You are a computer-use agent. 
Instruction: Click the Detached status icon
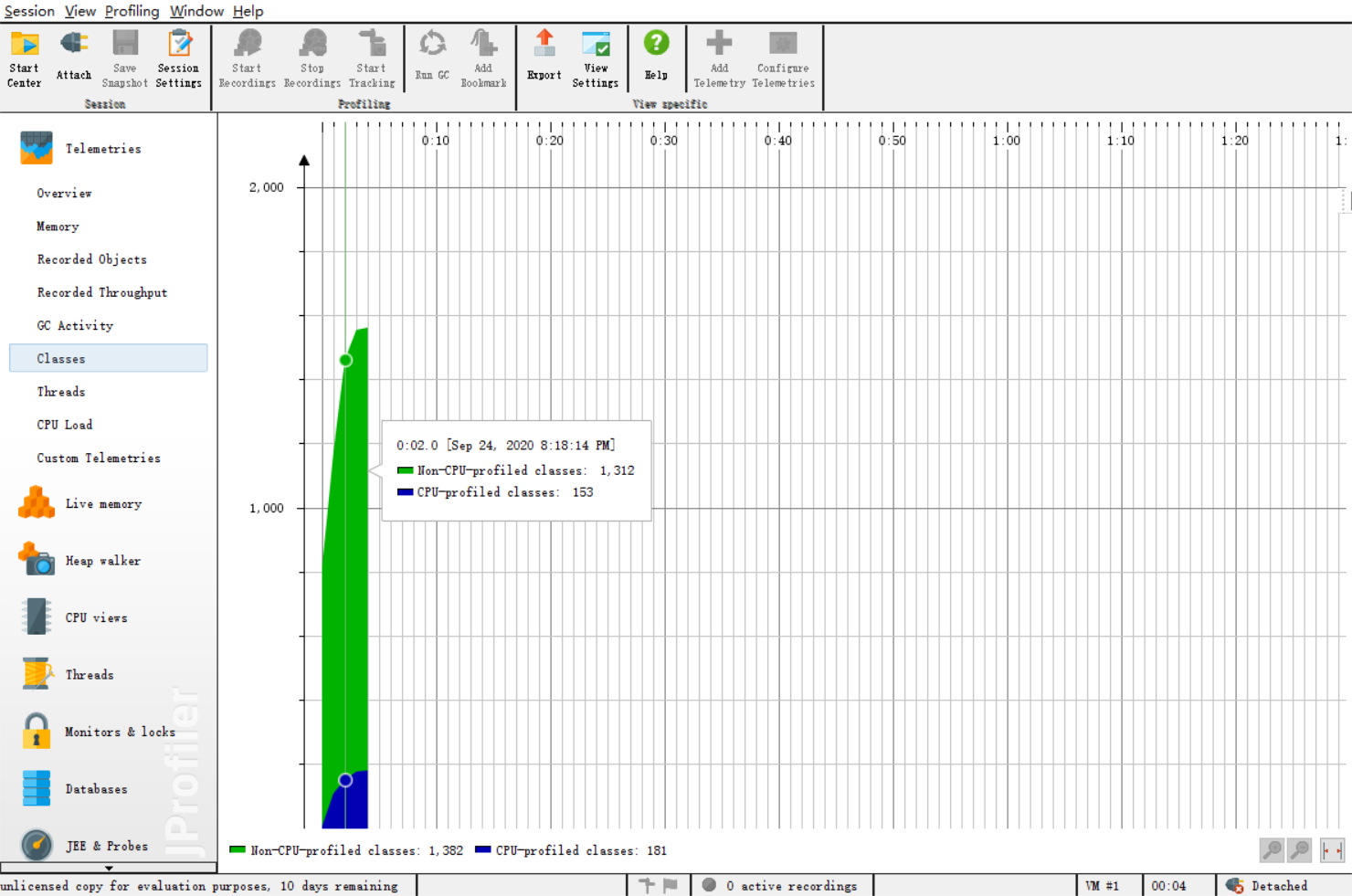1235,885
